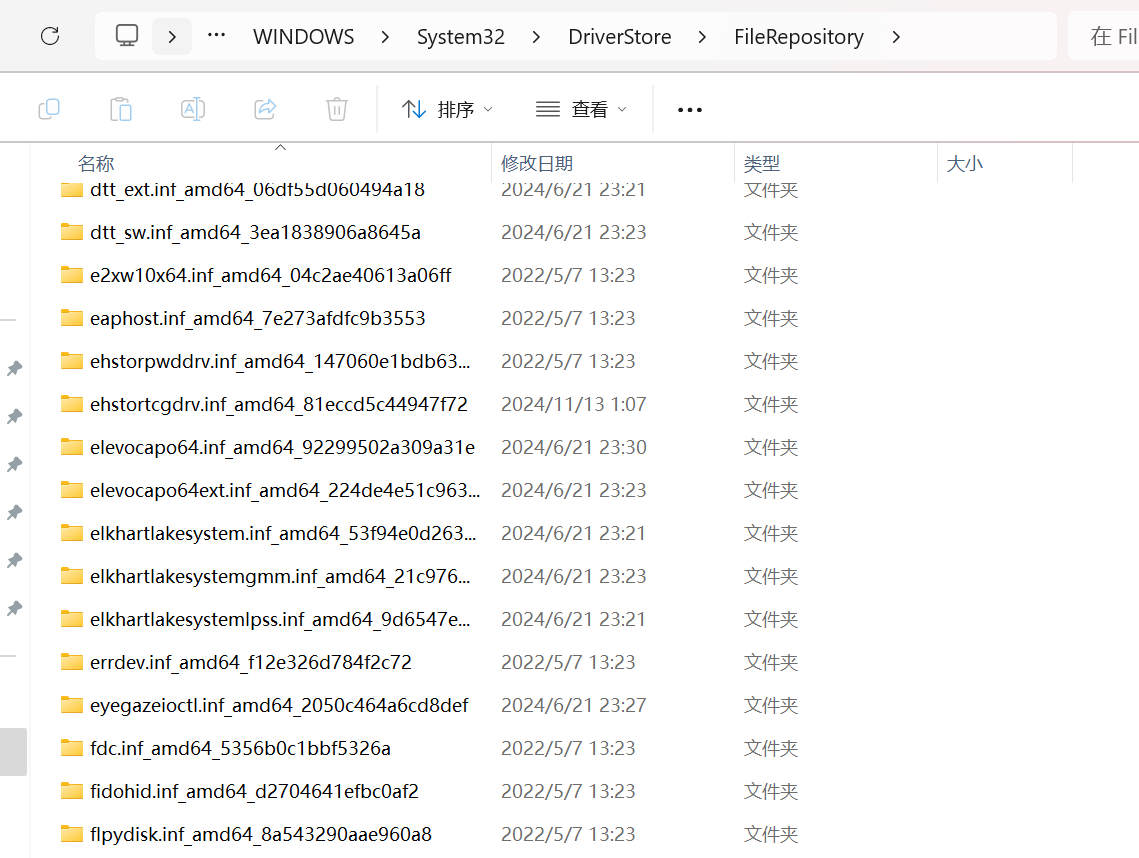Click folder icon of e2xw10x64.inf row
The height and width of the screenshot is (858, 1139).
tap(71, 275)
